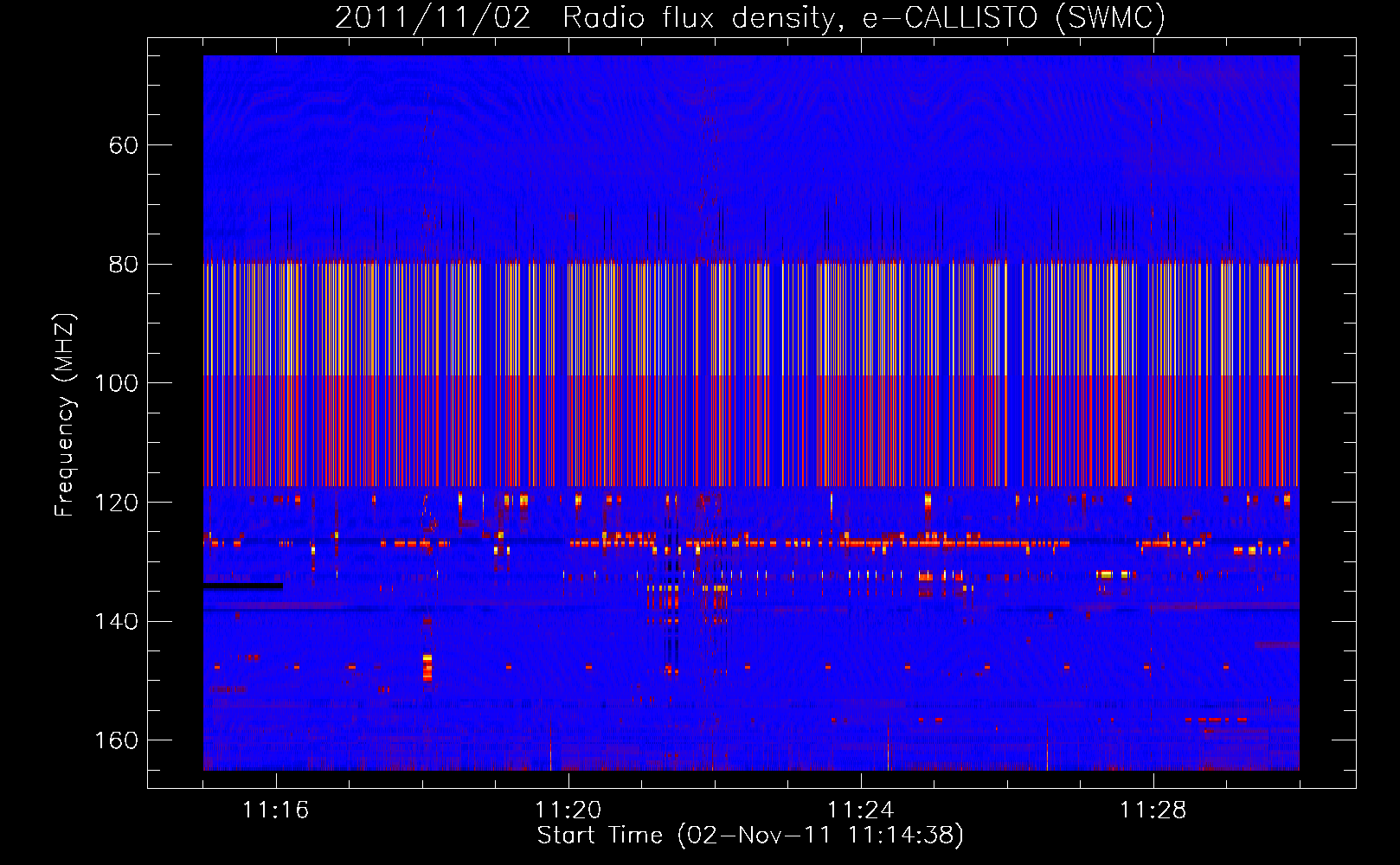1400x865 pixels.
Task: Click the 11:24 time tick label
Action: pyautogui.click(x=861, y=811)
